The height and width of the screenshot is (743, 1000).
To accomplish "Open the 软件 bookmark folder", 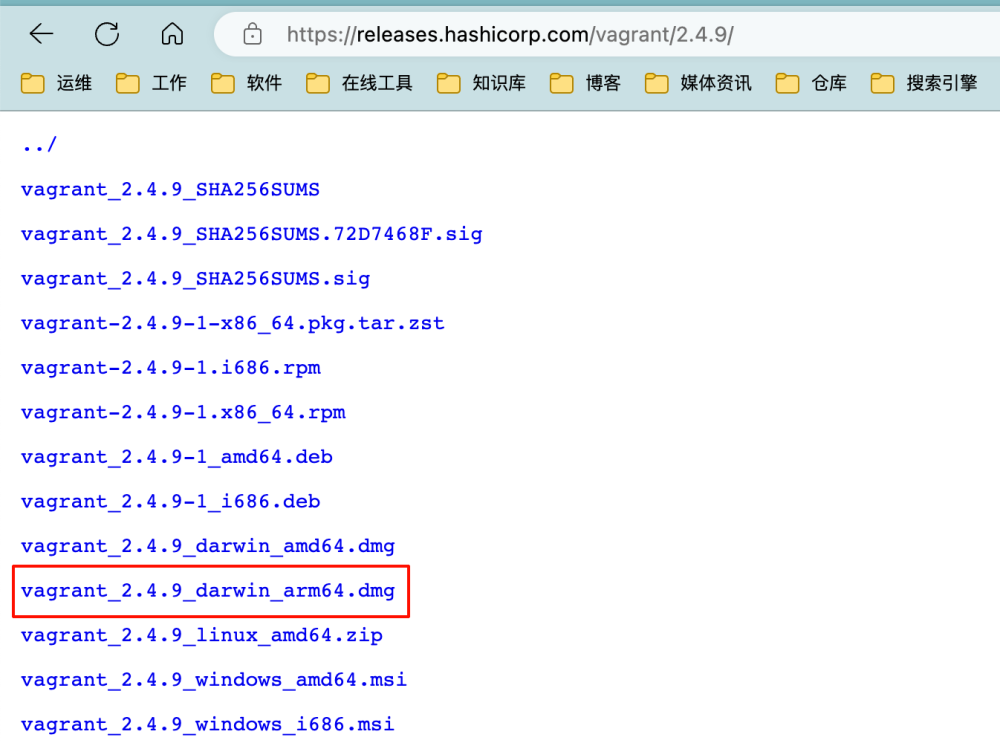I will 247,83.
